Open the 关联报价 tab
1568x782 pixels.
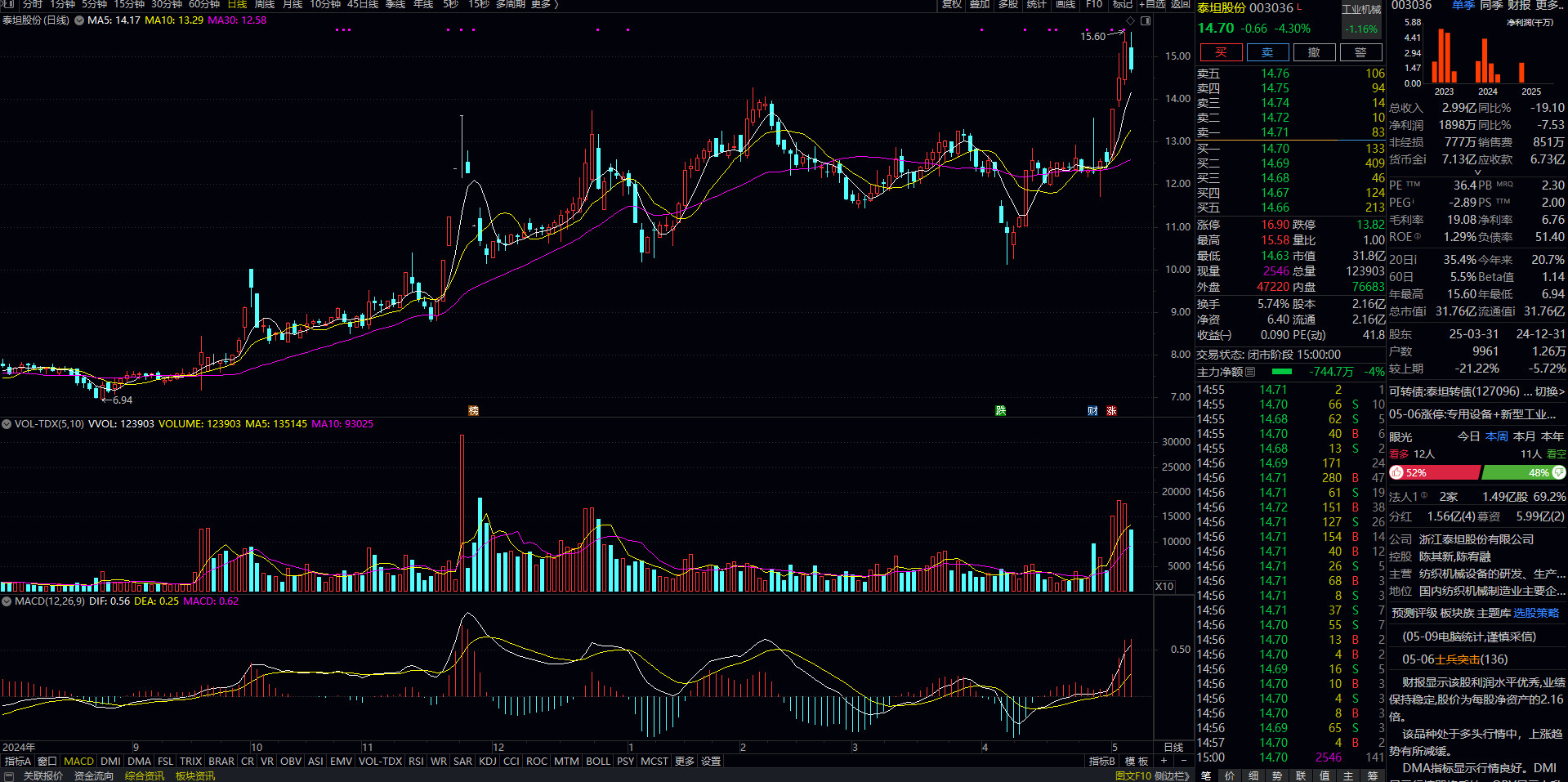(42, 775)
